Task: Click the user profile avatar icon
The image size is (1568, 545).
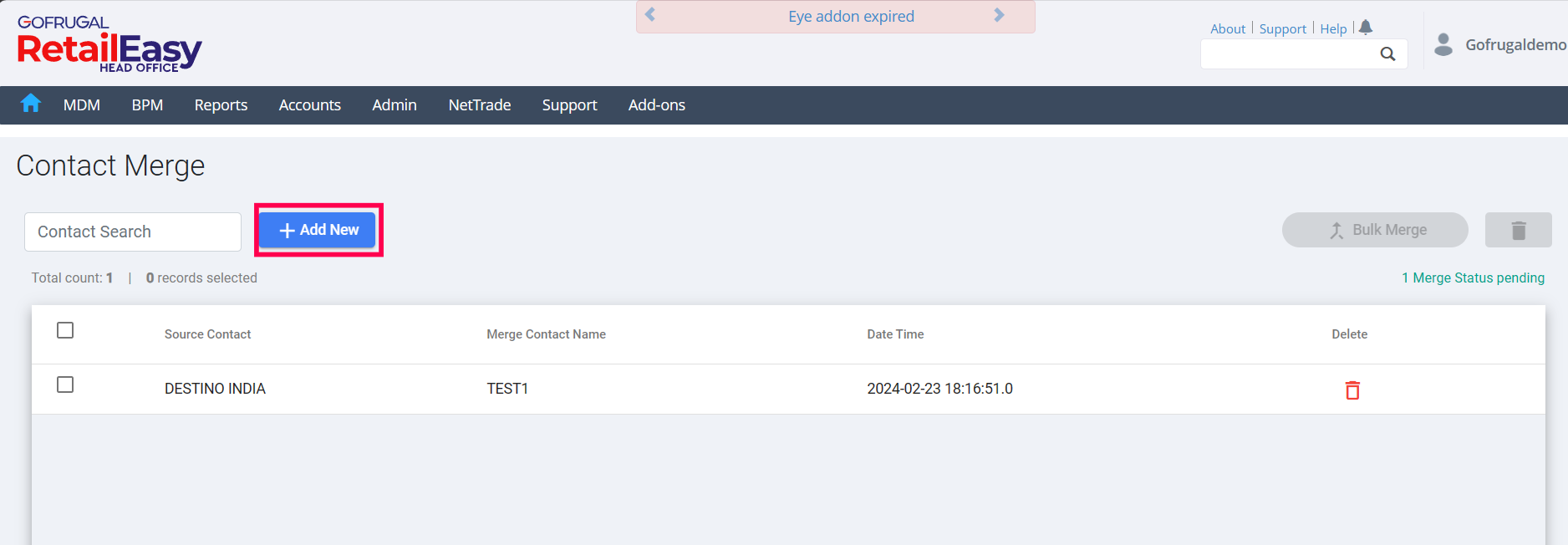Action: [x=1443, y=44]
